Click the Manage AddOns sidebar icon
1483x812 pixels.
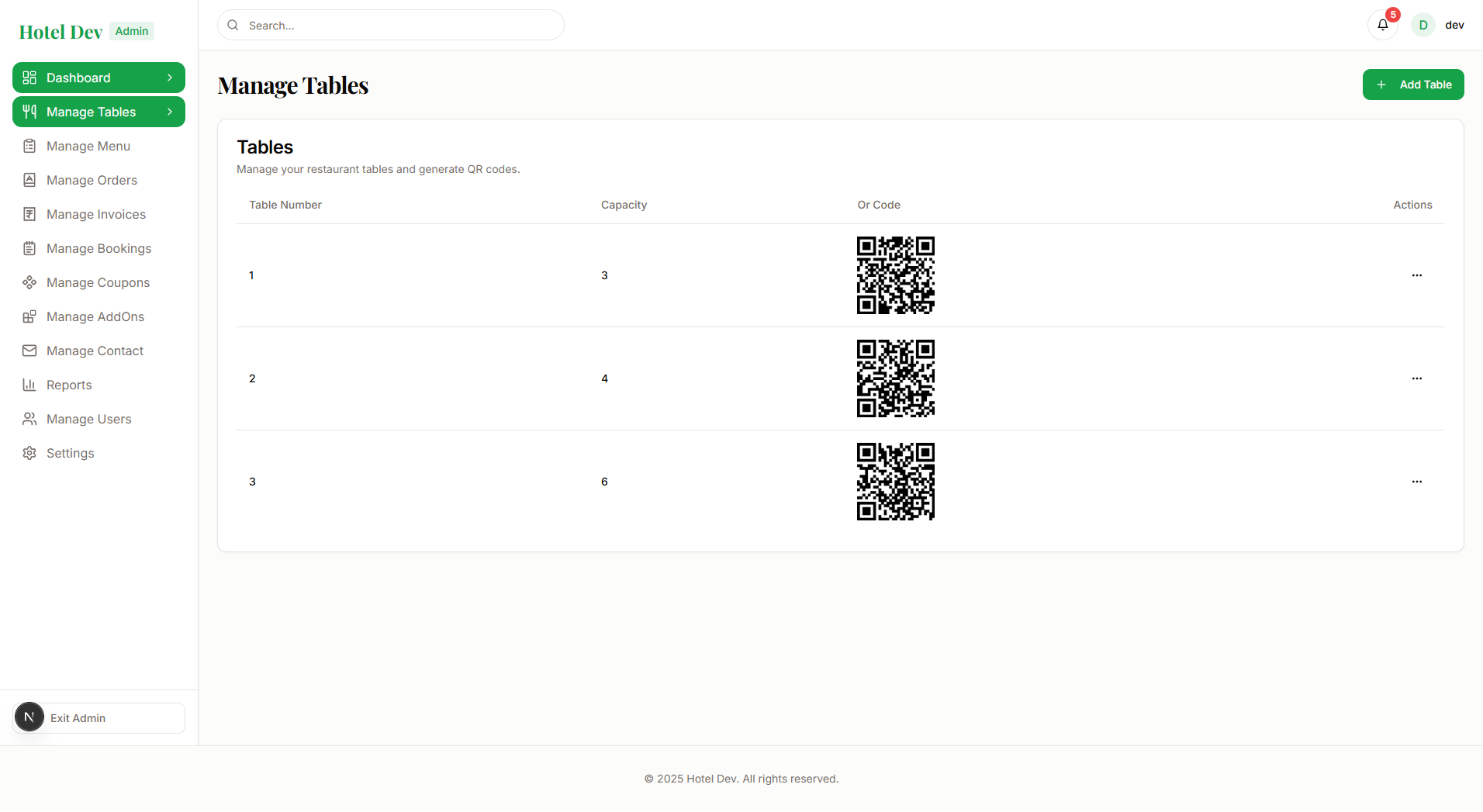pos(29,316)
